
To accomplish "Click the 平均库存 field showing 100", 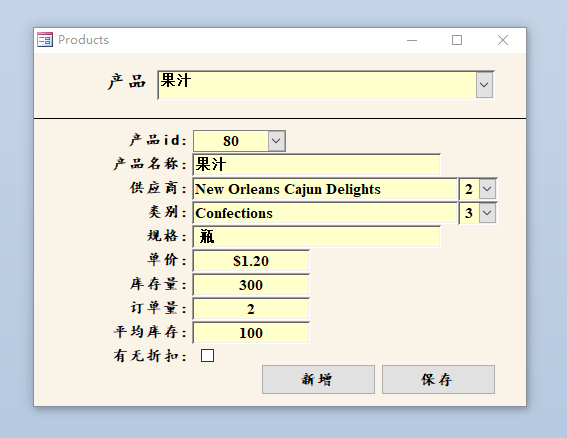I will point(251,333).
